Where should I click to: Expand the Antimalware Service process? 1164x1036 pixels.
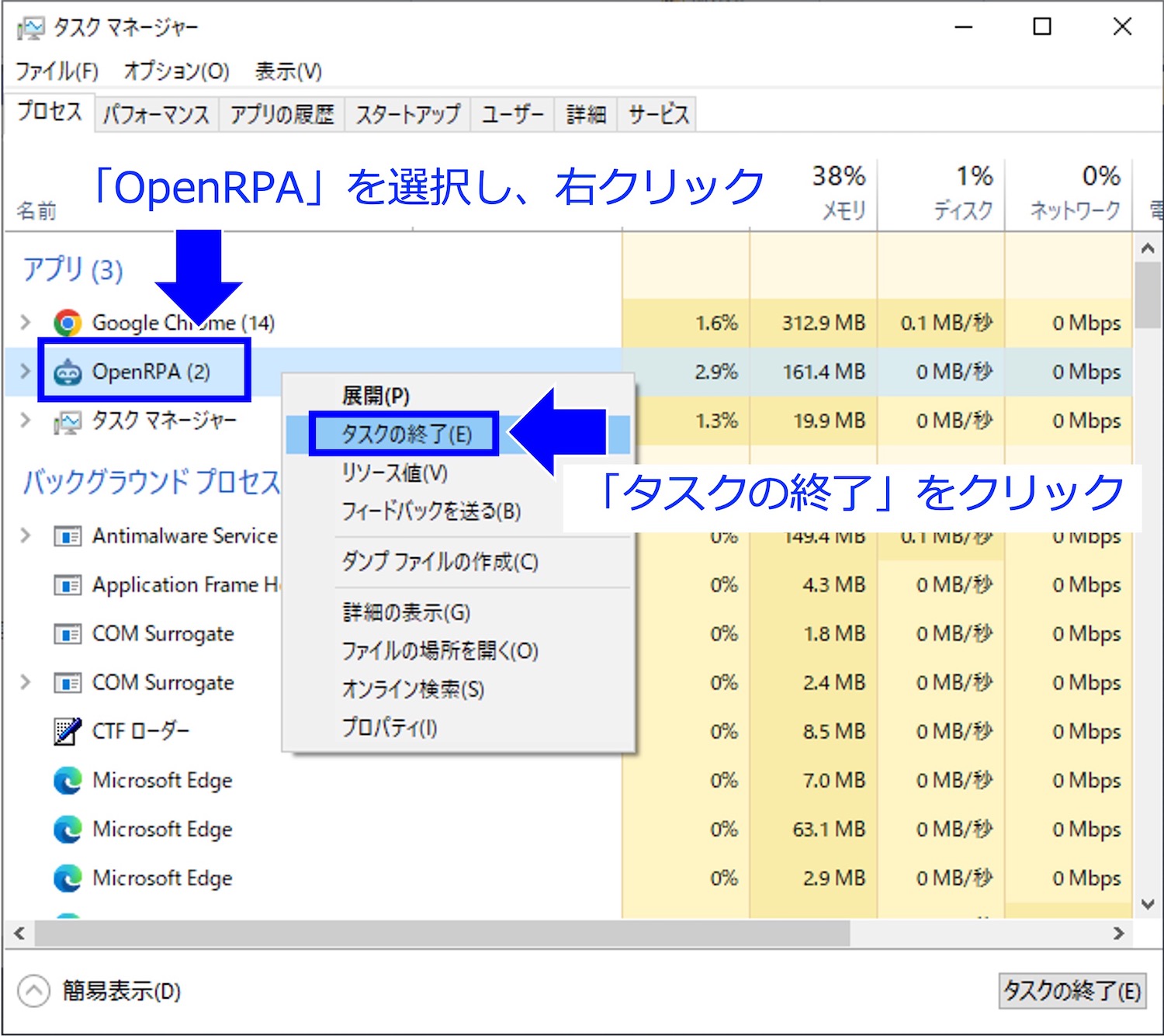26,535
